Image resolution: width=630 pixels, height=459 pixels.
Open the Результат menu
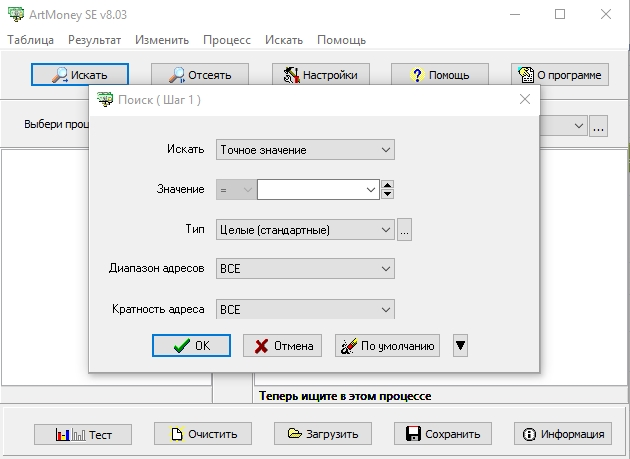[x=94, y=40]
